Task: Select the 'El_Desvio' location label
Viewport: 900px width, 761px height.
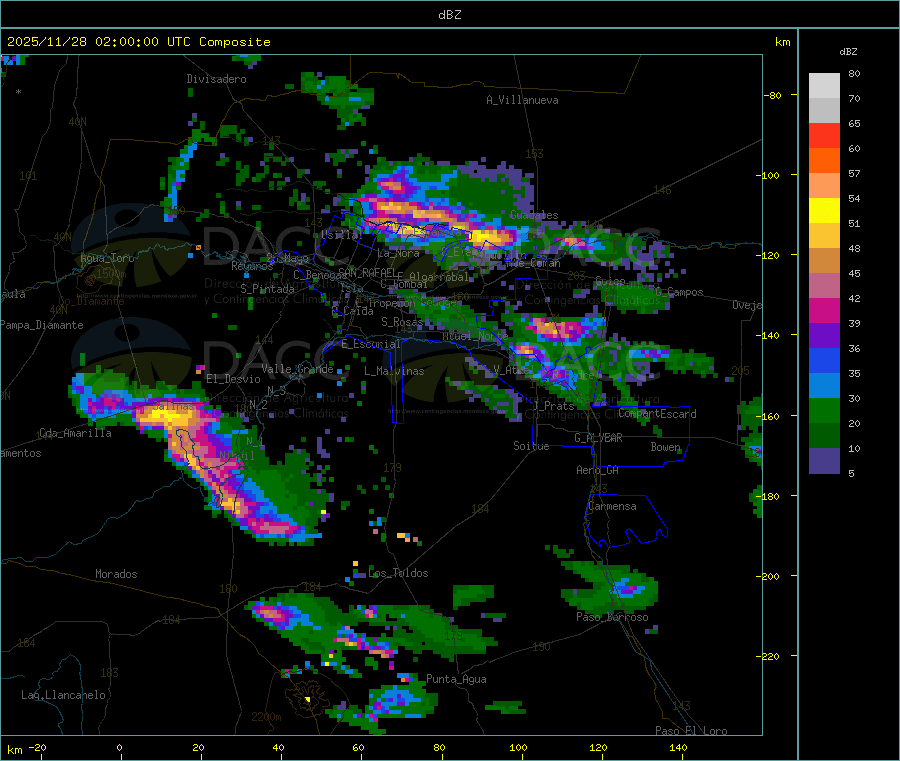Action: coord(234,379)
